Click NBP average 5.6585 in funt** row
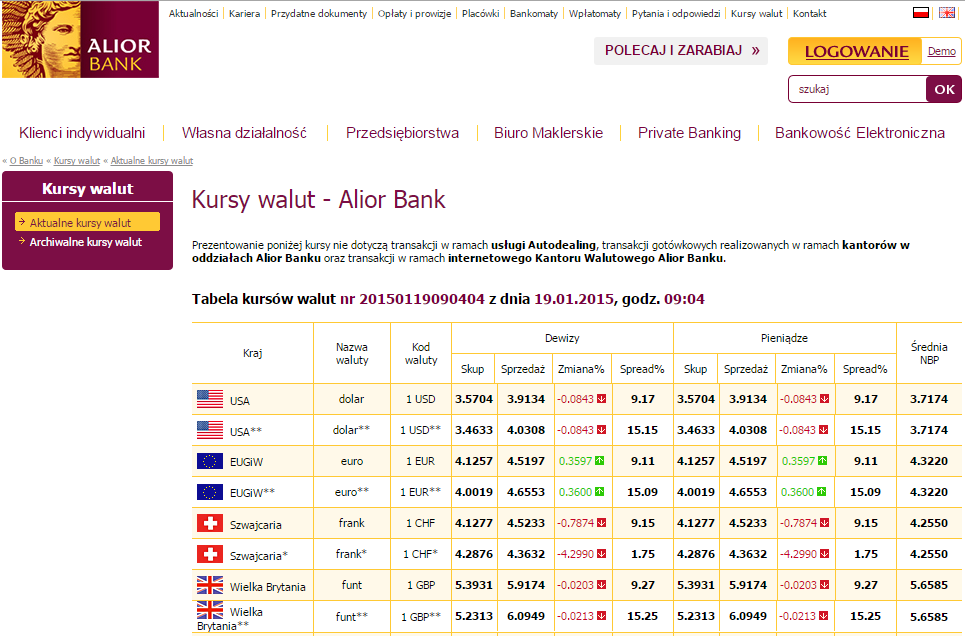This screenshot has height=636, width=965. tap(929, 616)
